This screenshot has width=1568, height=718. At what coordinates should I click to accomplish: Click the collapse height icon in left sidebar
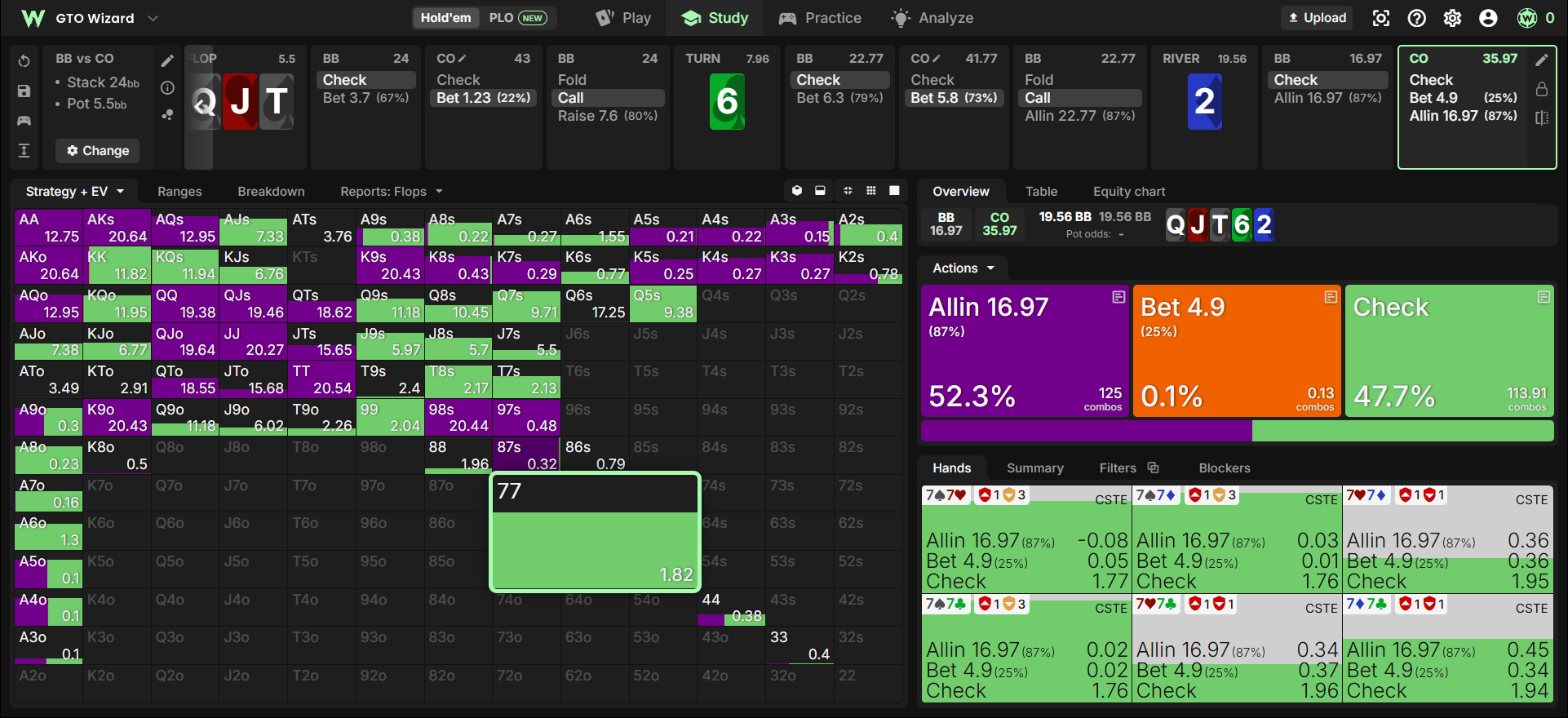(x=24, y=150)
